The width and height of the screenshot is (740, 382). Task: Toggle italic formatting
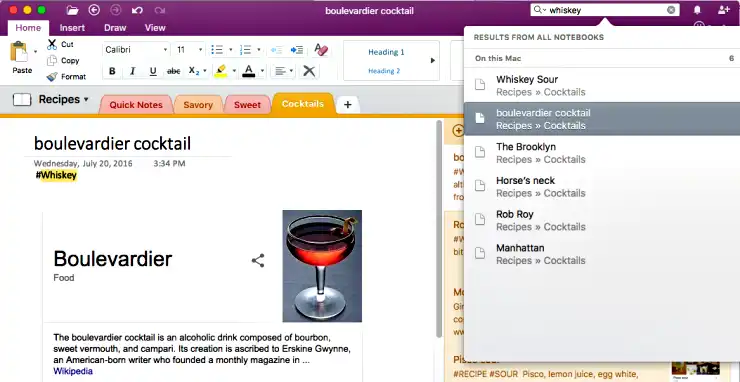[133, 71]
